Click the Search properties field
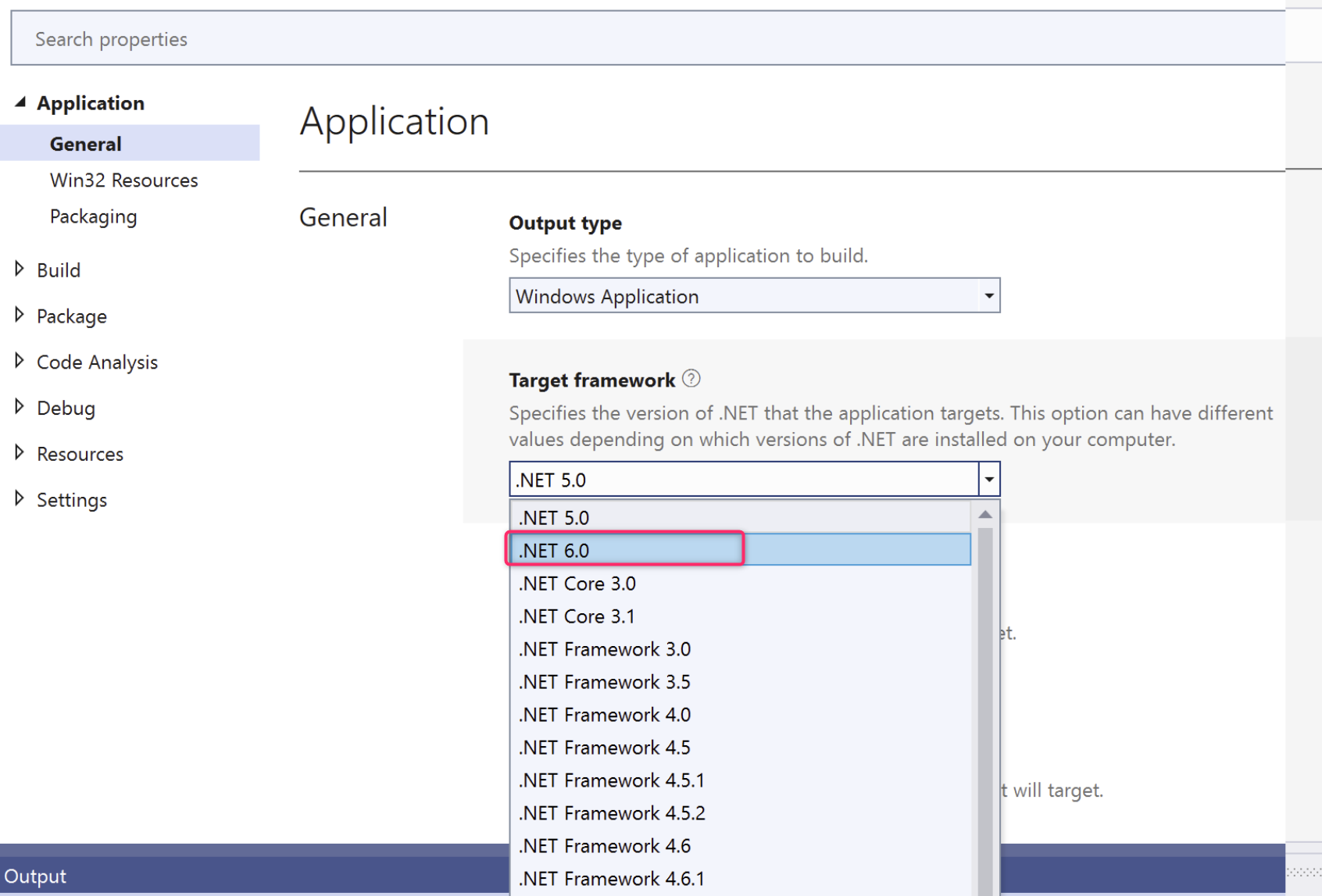The width and height of the screenshot is (1322, 896). click(313, 37)
